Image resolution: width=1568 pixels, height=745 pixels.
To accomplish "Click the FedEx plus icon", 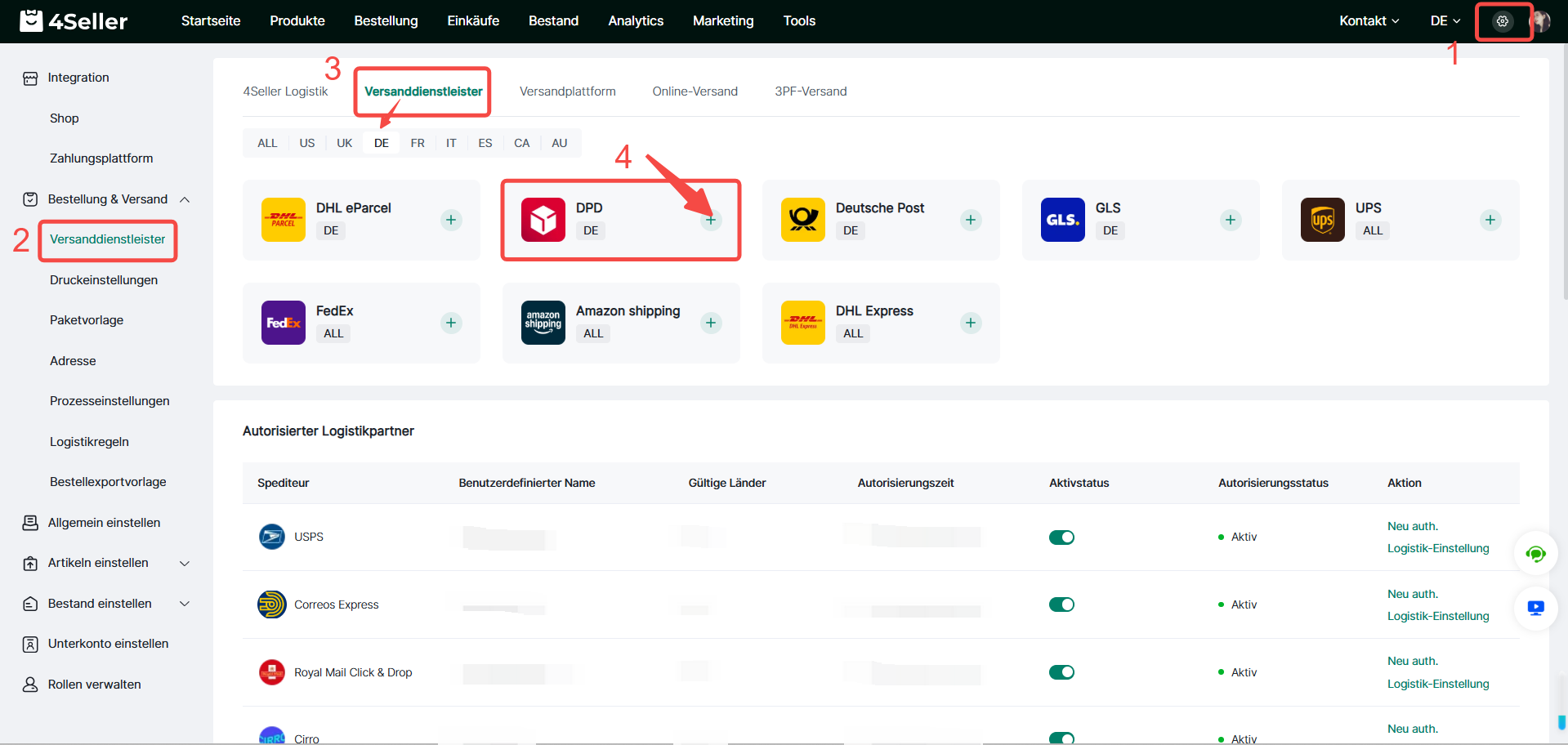I will 451,323.
